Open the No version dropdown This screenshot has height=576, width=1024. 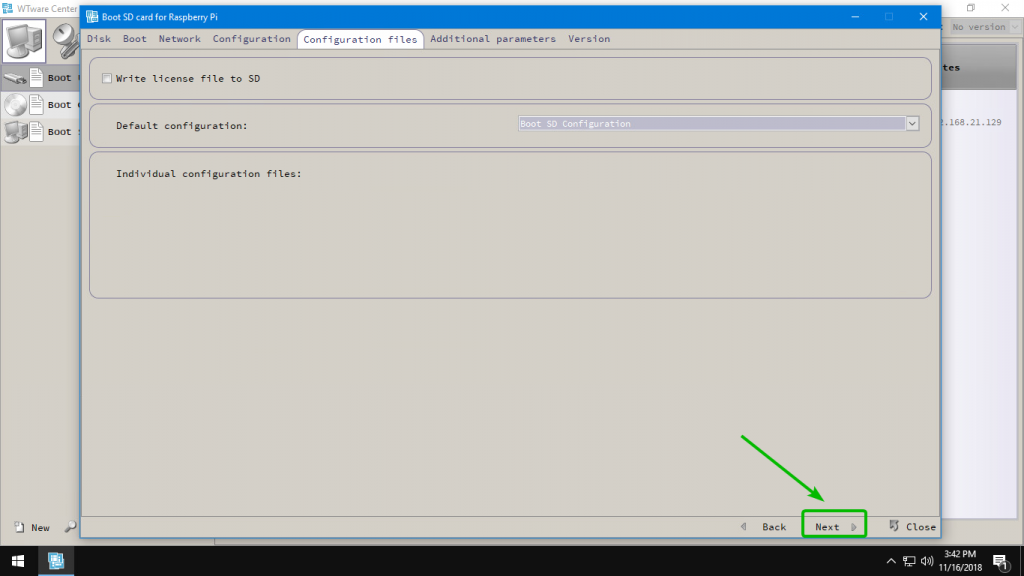pos(984,27)
